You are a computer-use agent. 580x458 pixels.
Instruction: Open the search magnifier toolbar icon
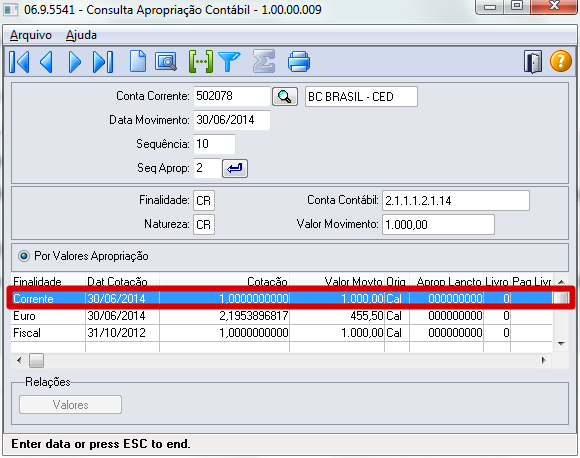tap(166, 61)
